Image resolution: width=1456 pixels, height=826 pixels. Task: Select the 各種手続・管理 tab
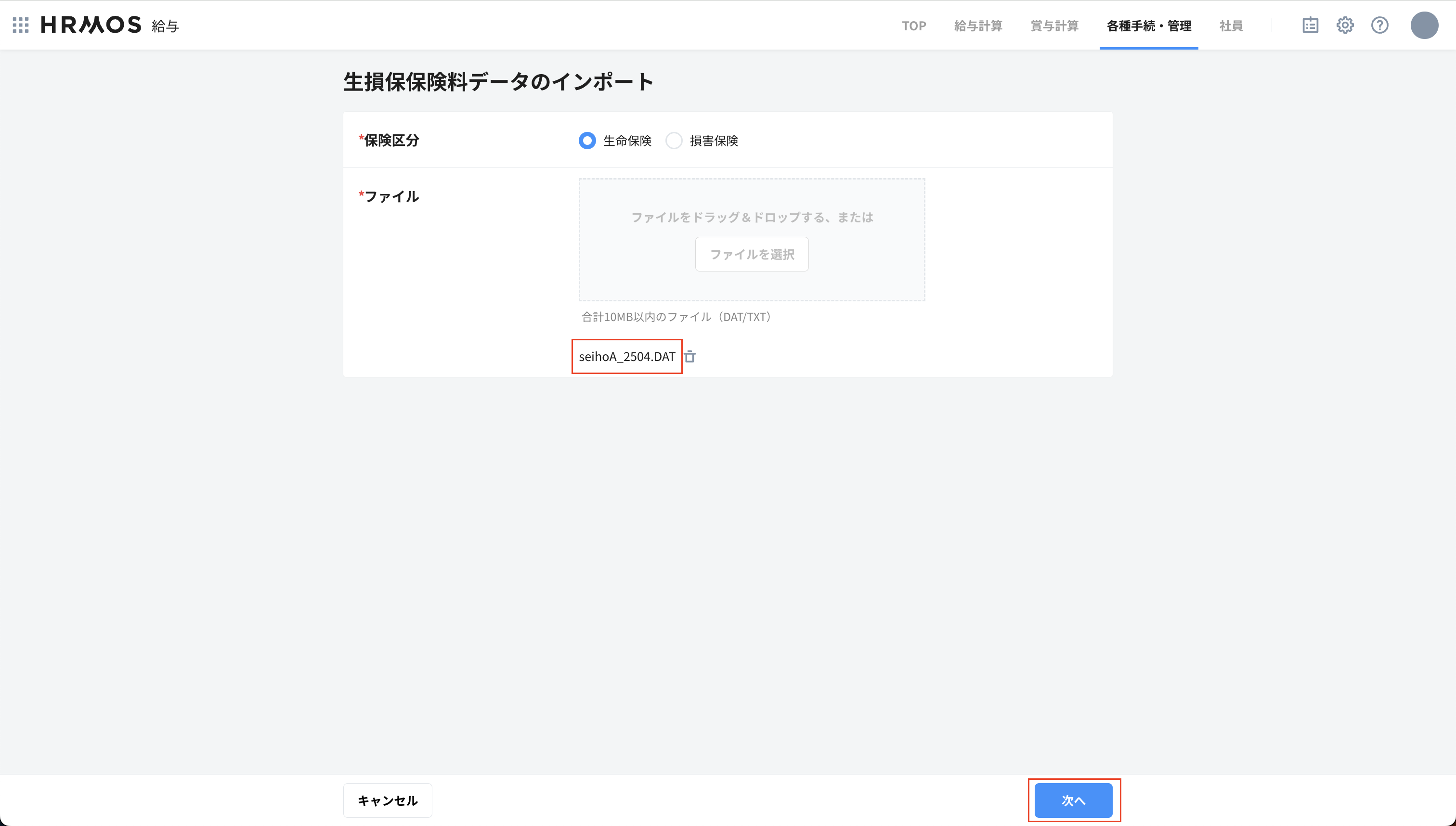pos(1148,26)
